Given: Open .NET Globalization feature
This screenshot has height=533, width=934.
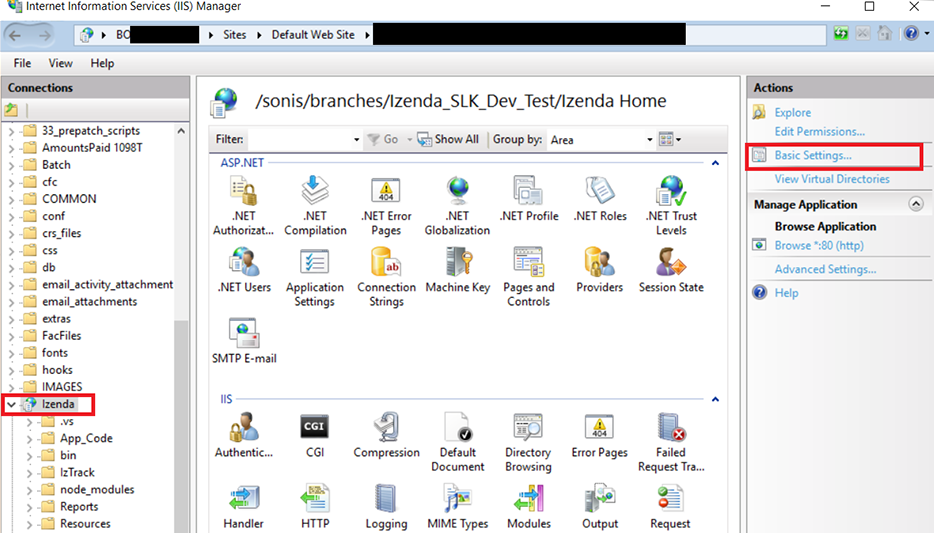Looking at the screenshot, I should 457,206.
